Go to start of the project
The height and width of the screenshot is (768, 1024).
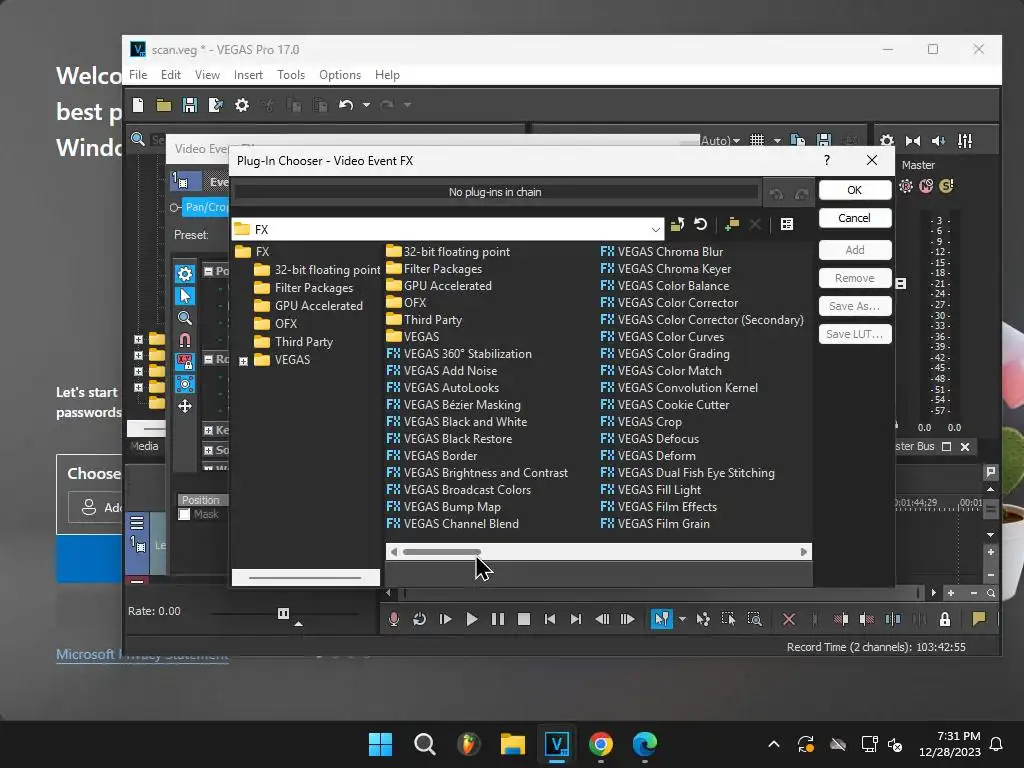point(550,619)
